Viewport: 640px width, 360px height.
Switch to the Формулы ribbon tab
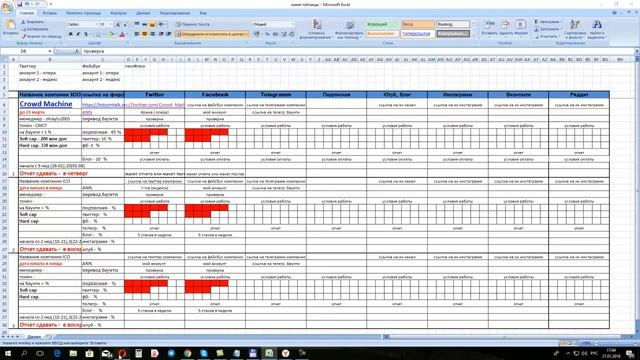(x=118, y=13)
